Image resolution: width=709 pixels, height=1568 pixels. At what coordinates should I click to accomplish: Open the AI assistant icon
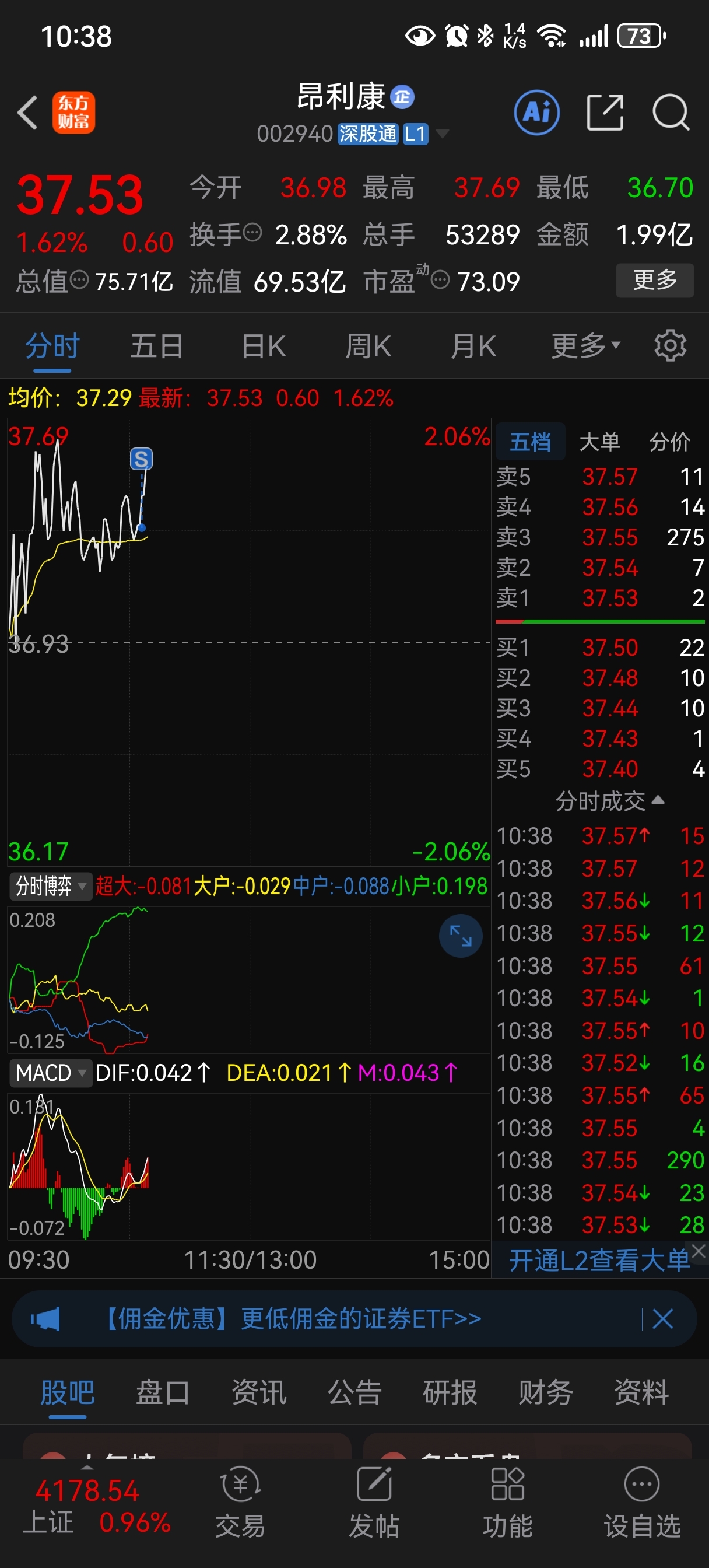pos(537,113)
